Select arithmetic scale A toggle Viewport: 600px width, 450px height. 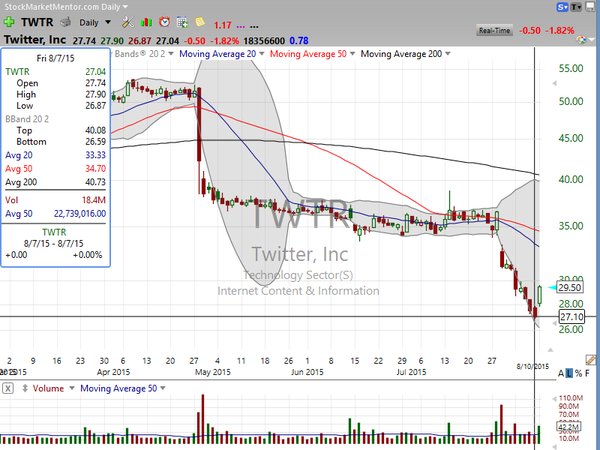561,373
